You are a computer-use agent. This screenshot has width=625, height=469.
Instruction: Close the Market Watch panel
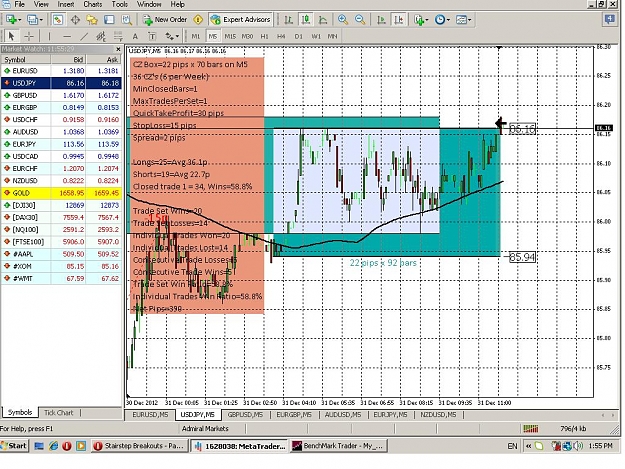118,49
